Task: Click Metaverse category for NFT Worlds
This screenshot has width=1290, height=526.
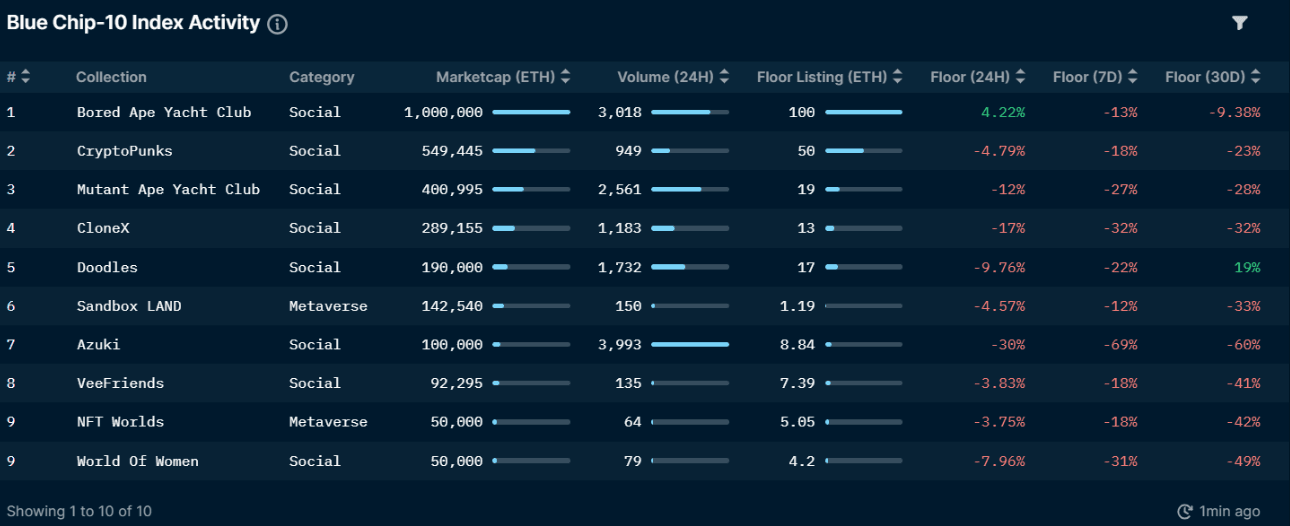Action: [x=328, y=422]
